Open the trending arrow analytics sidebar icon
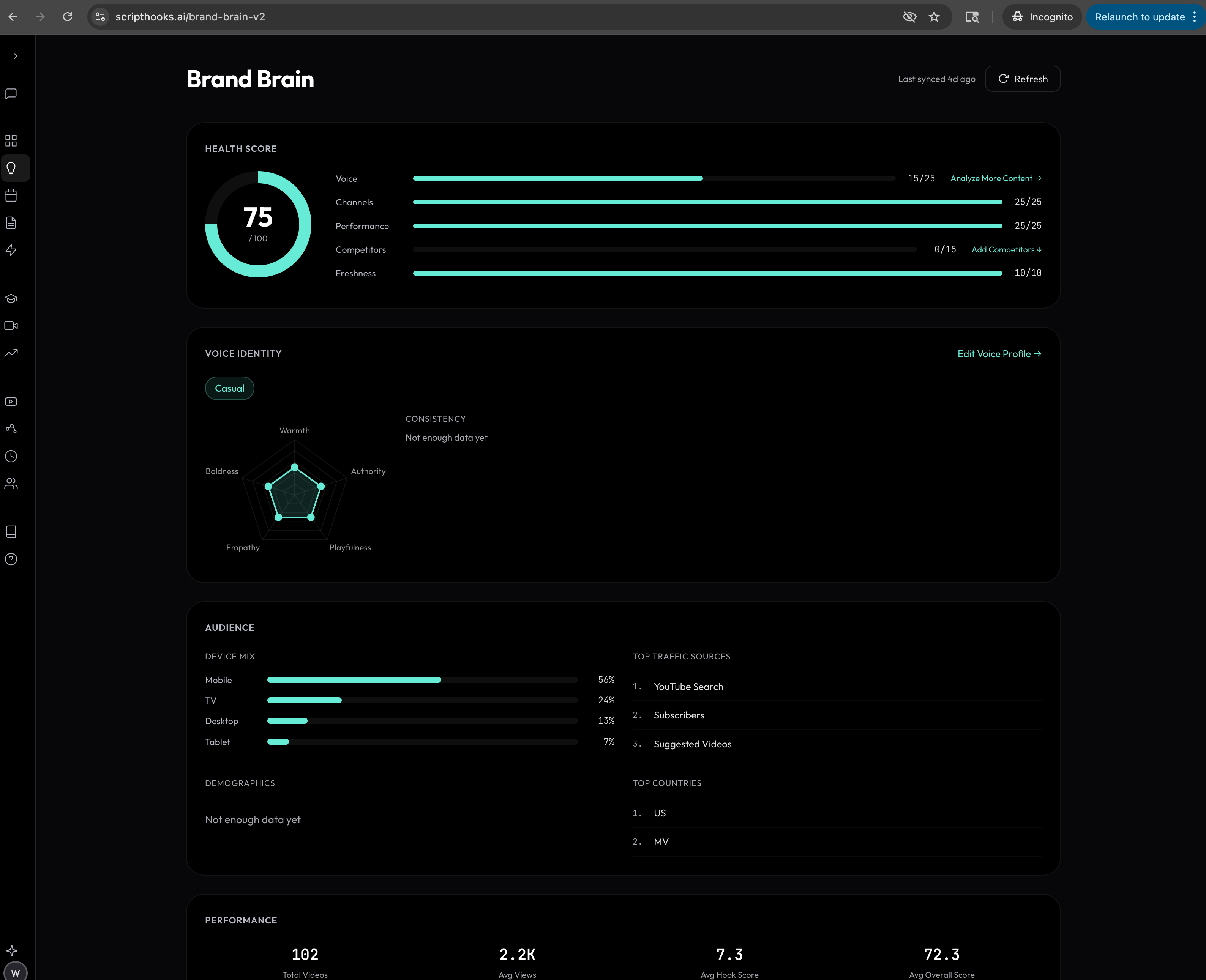 coord(11,353)
